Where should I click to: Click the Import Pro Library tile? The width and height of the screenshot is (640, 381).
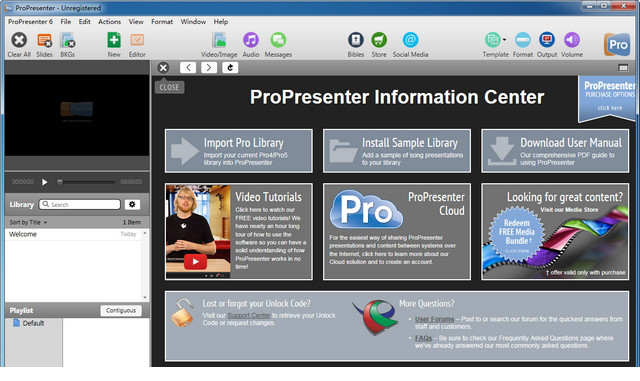pos(239,151)
